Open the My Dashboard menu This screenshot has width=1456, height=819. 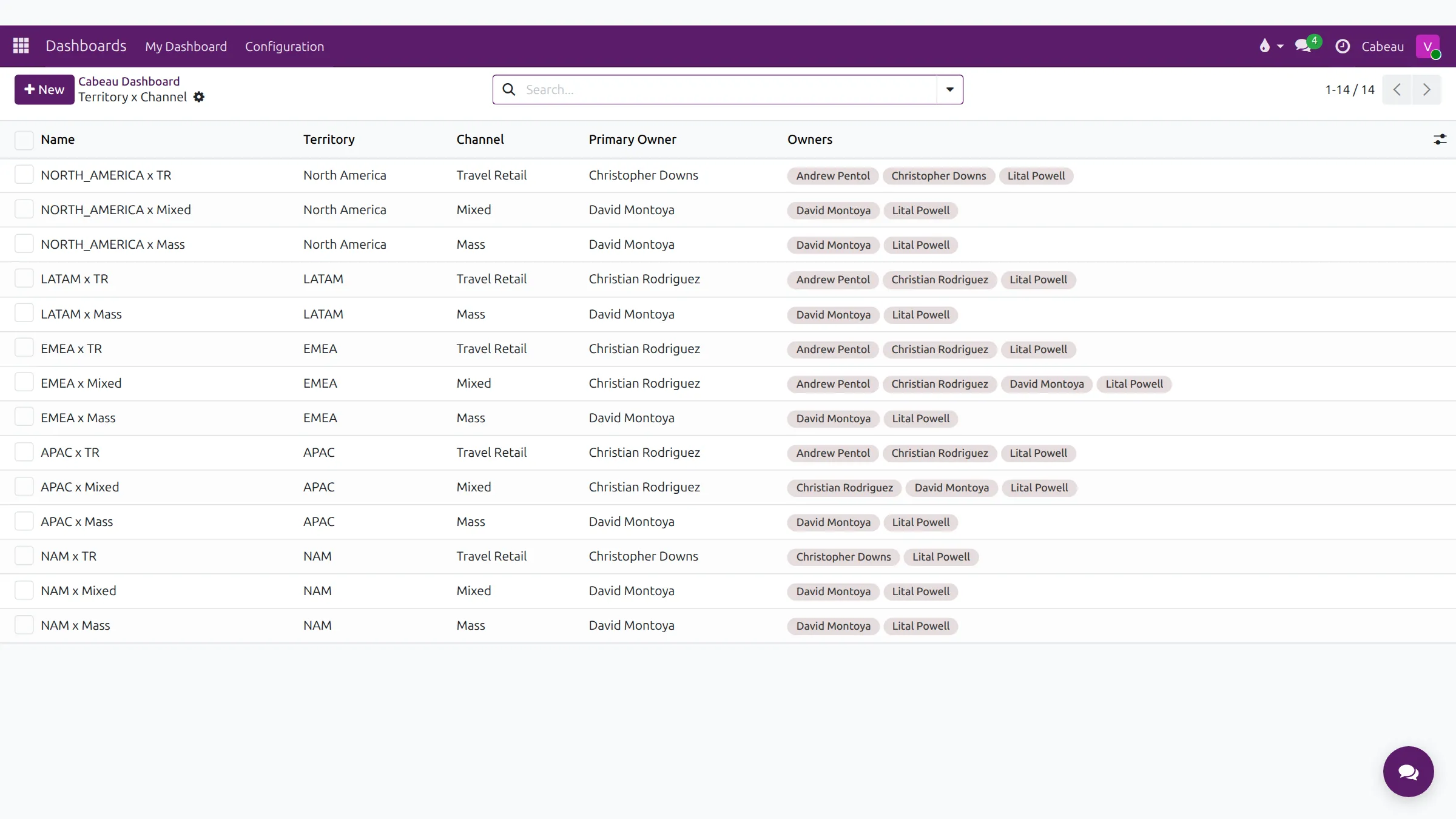pyautogui.click(x=186, y=46)
